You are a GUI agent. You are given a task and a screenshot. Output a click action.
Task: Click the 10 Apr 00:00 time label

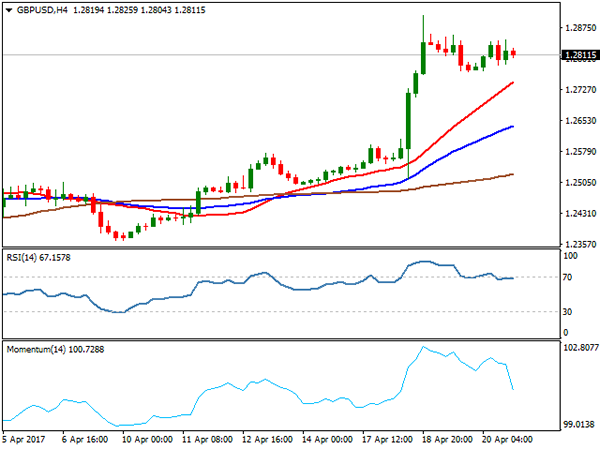(147, 439)
